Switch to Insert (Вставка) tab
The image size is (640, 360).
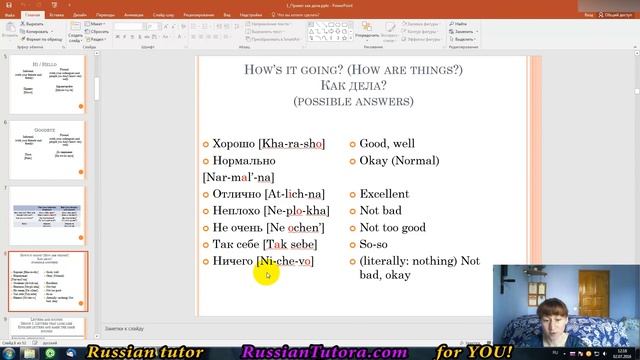[56, 15]
